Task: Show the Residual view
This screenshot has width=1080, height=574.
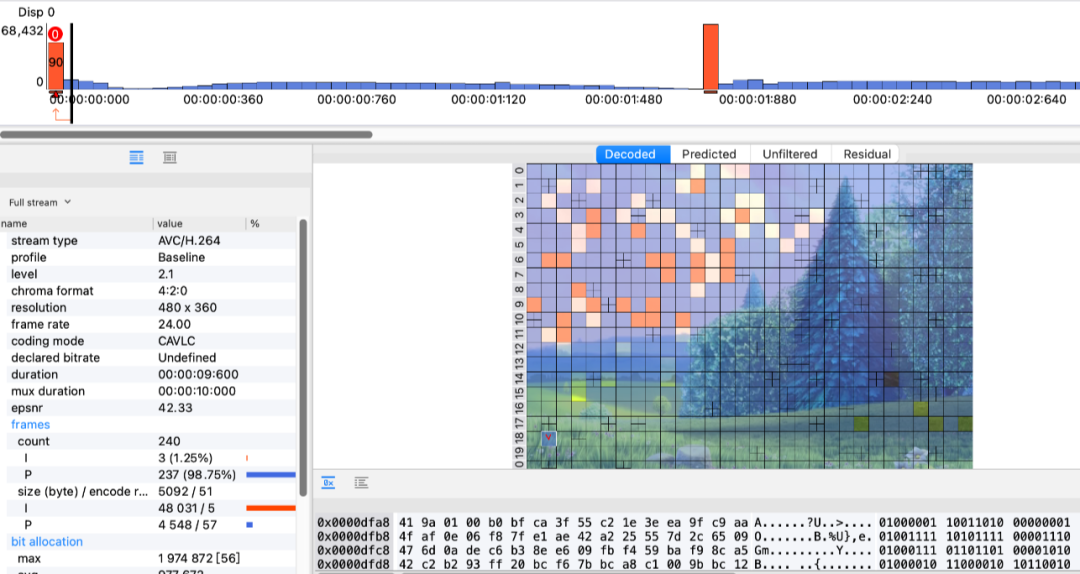Action: pos(867,154)
